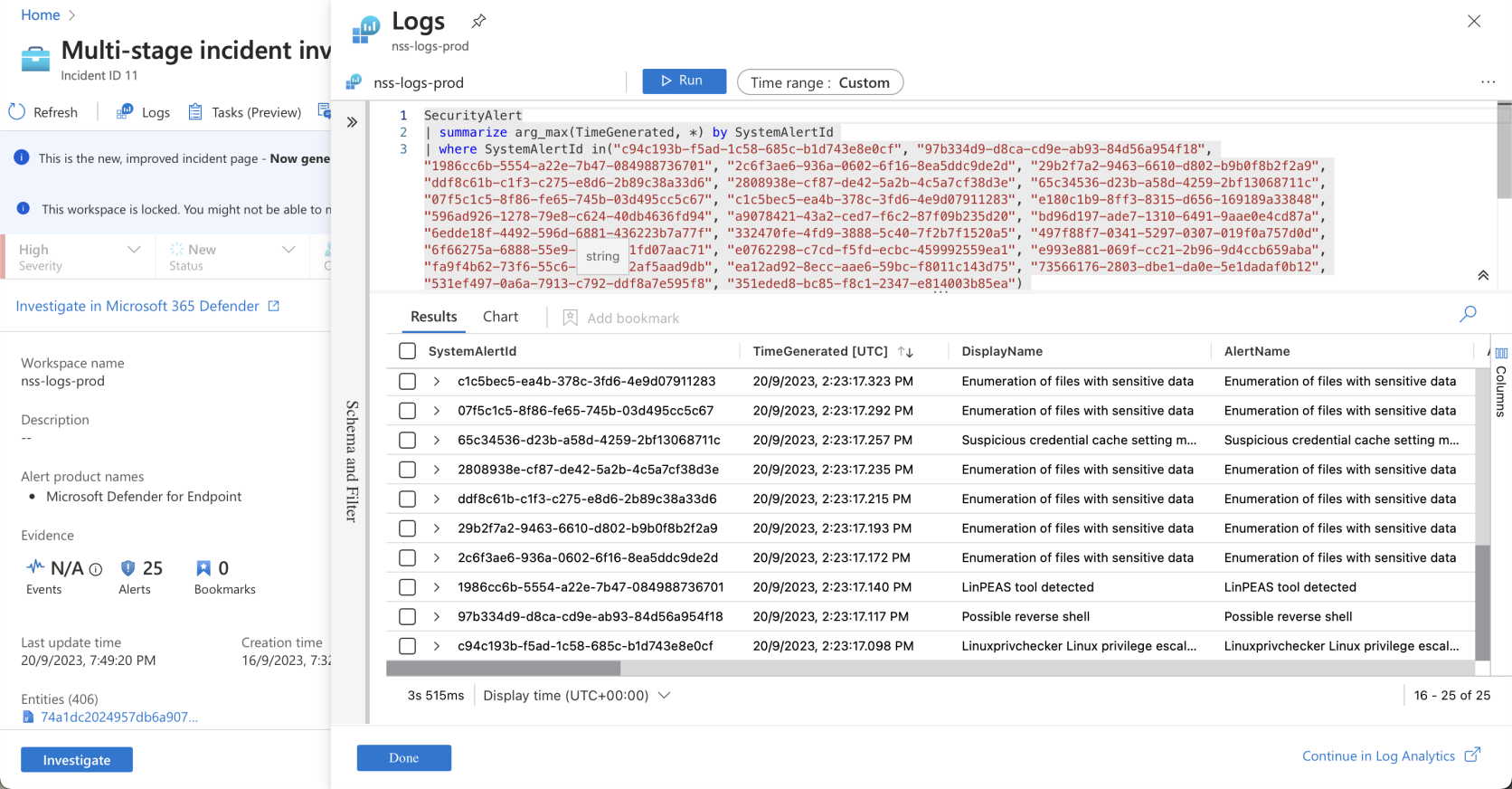Viewport: 1512px width, 789px height.
Task: Click the AlertName column header
Action: click(x=1257, y=351)
